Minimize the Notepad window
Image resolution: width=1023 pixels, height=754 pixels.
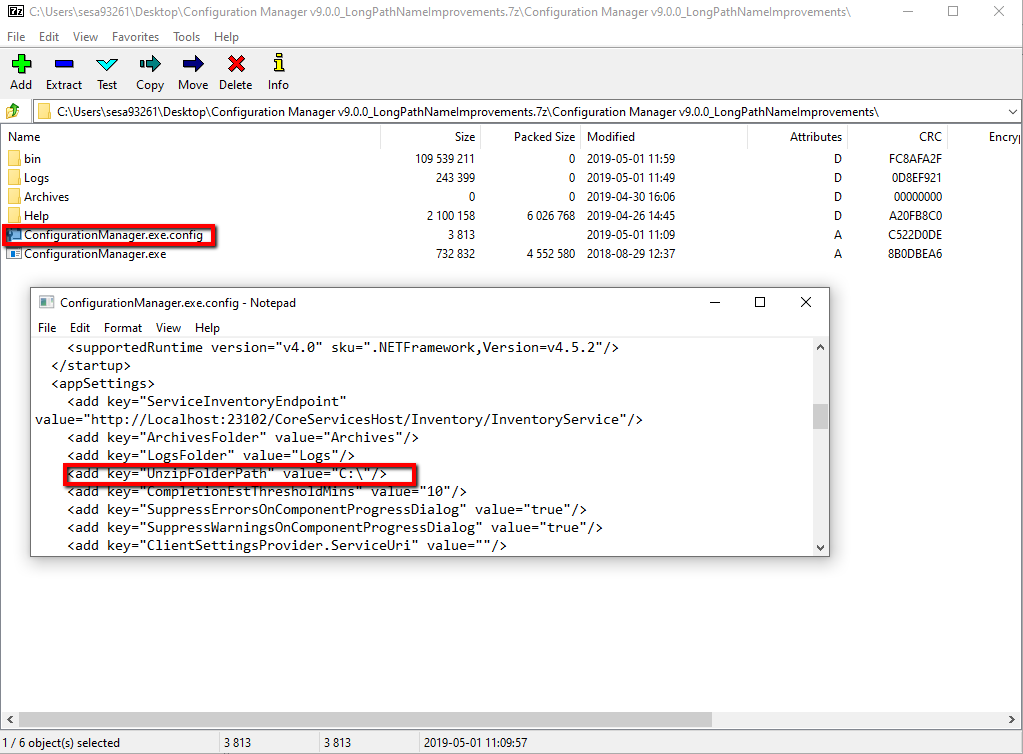coord(715,302)
